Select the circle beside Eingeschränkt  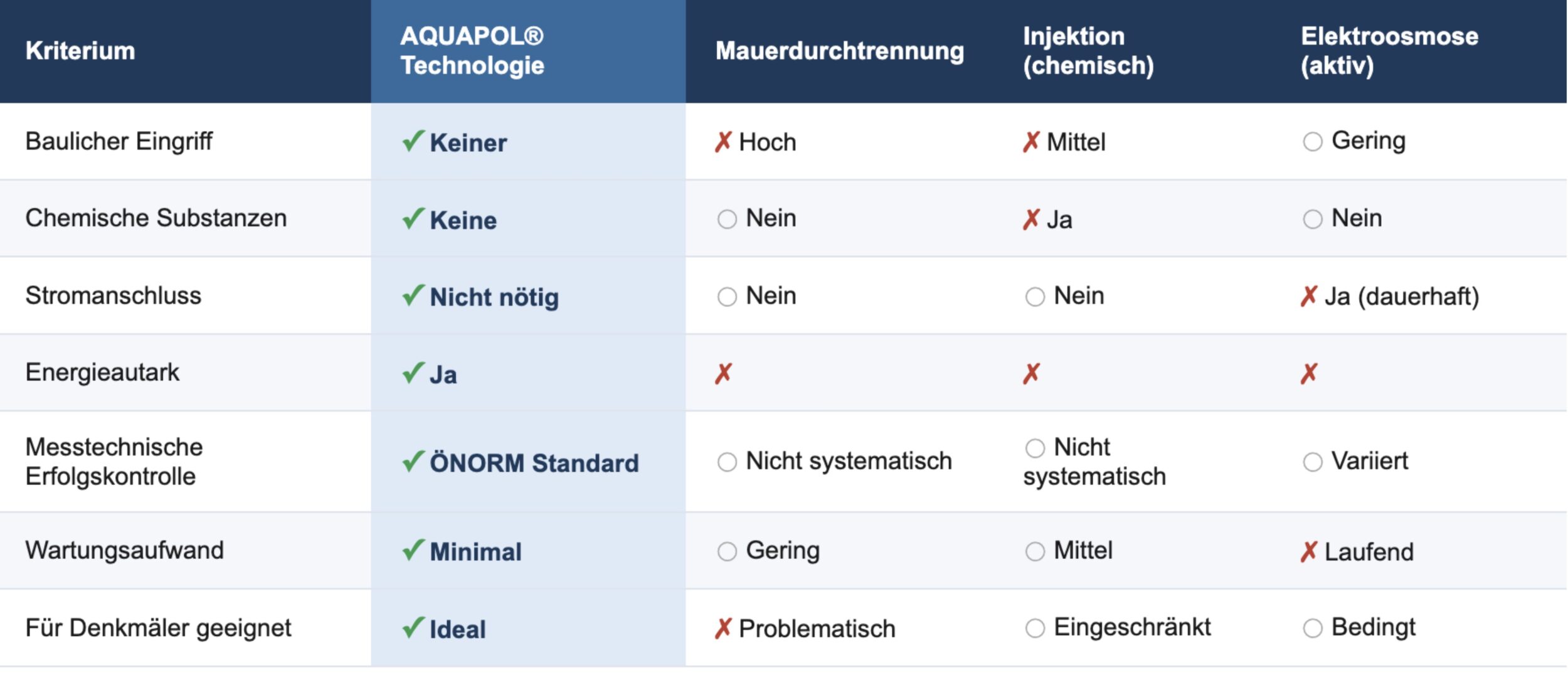[x=1035, y=628]
